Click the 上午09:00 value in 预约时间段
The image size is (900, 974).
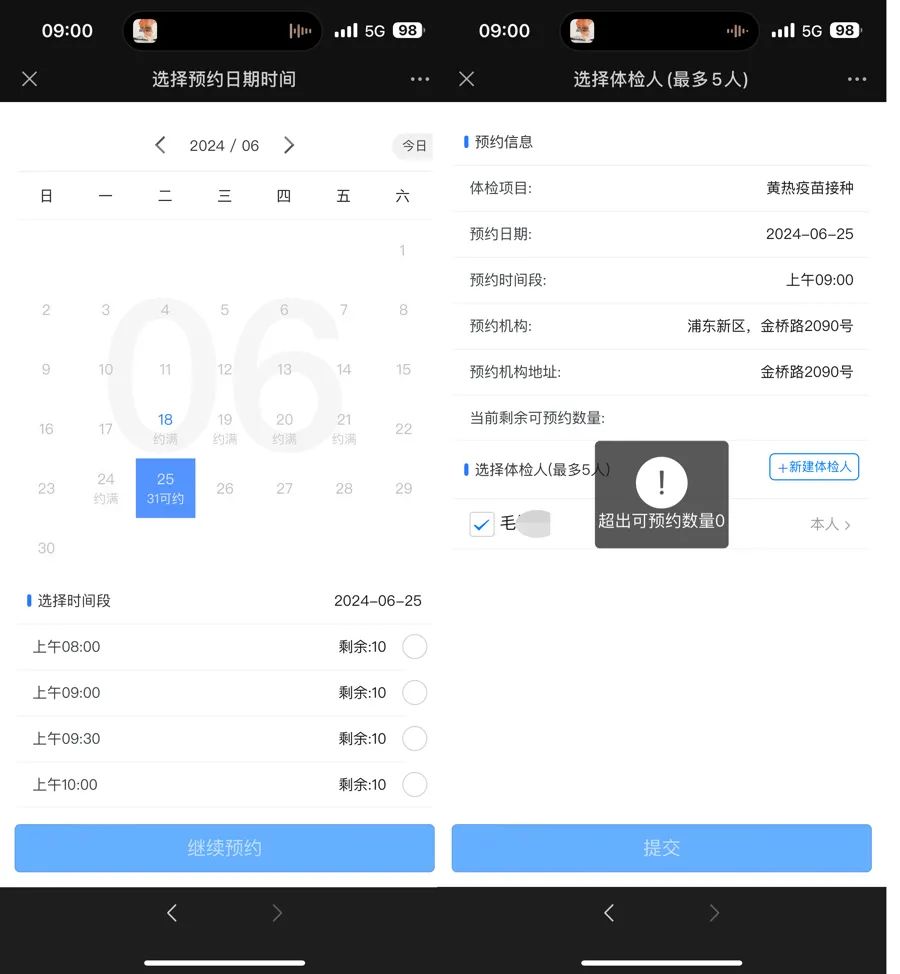[x=820, y=280]
